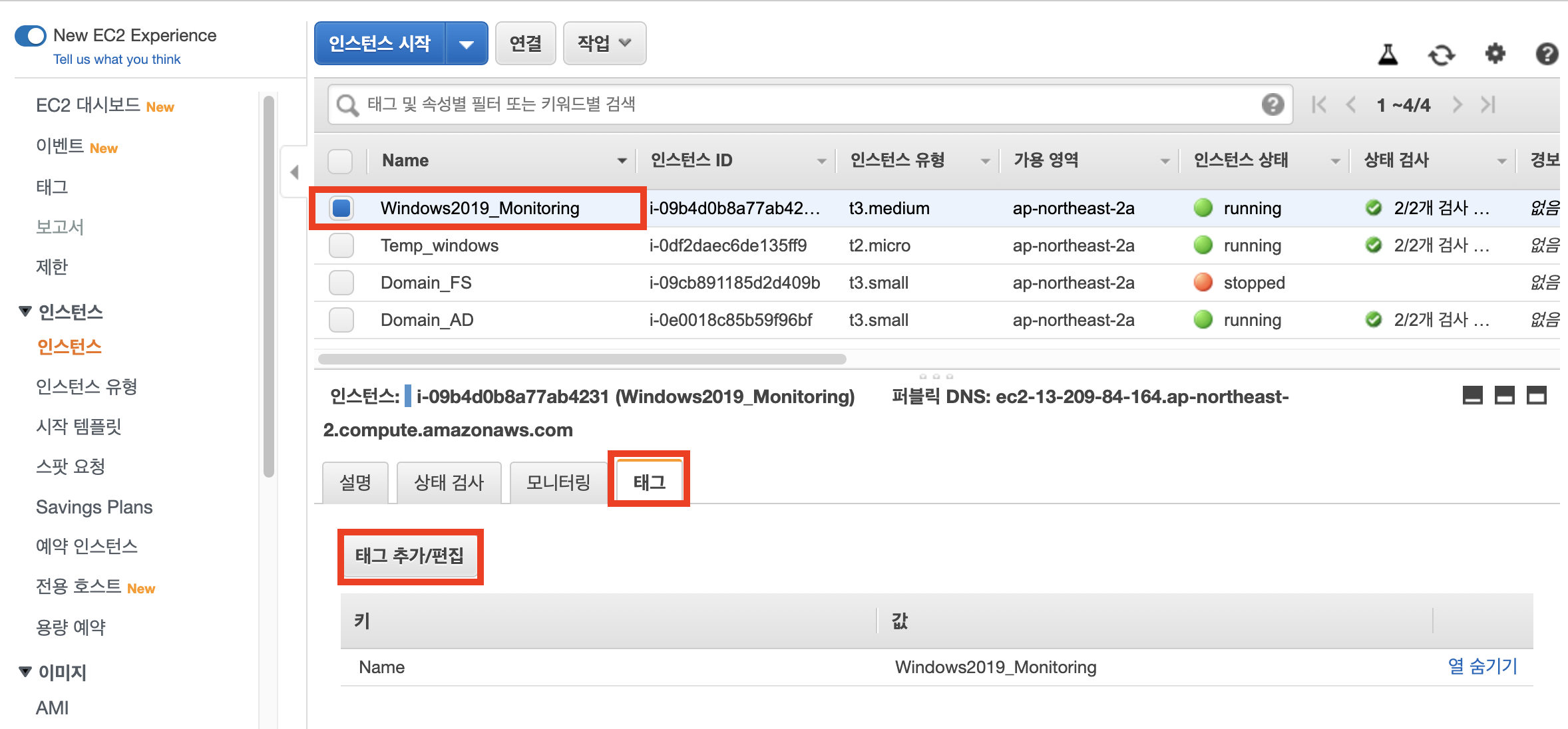The width and height of the screenshot is (1568, 729).
Task: Minimize the details pane icon
Action: pos(1472,396)
